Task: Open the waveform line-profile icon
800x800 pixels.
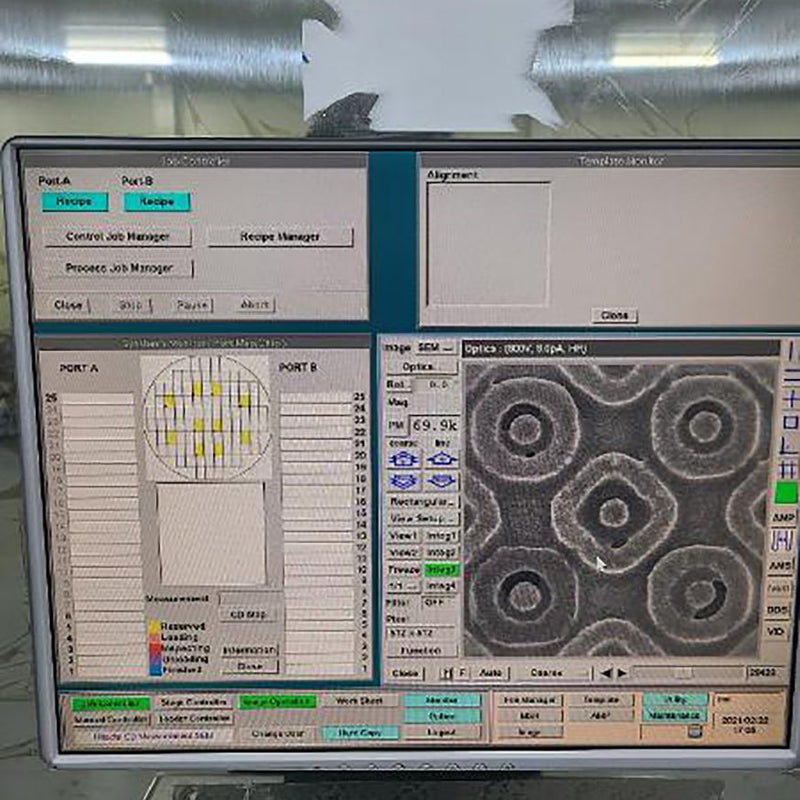Action: pyautogui.click(x=782, y=541)
